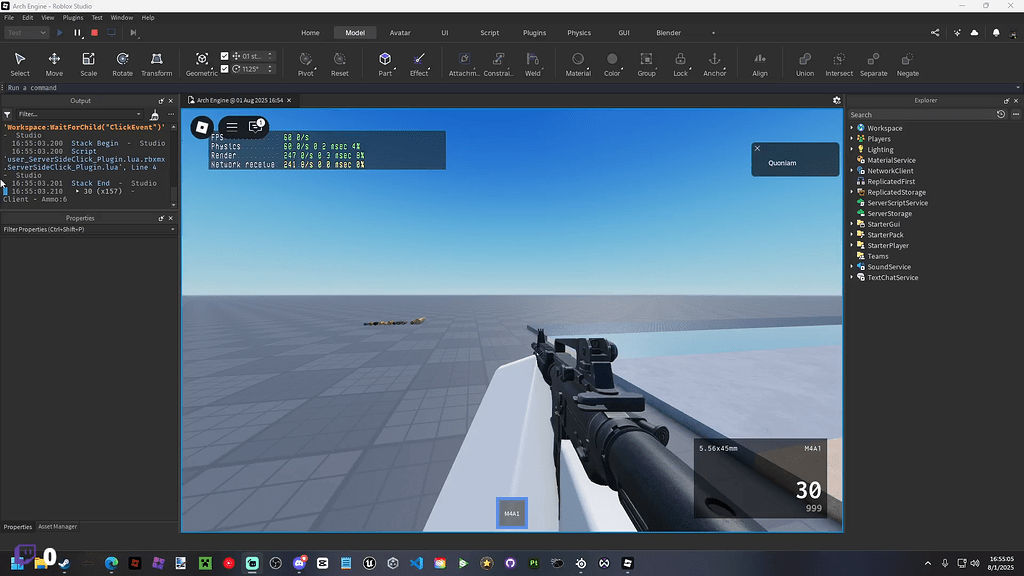Select the Anchor tool
The image size is (1024, 576).
tap(714, 62)
